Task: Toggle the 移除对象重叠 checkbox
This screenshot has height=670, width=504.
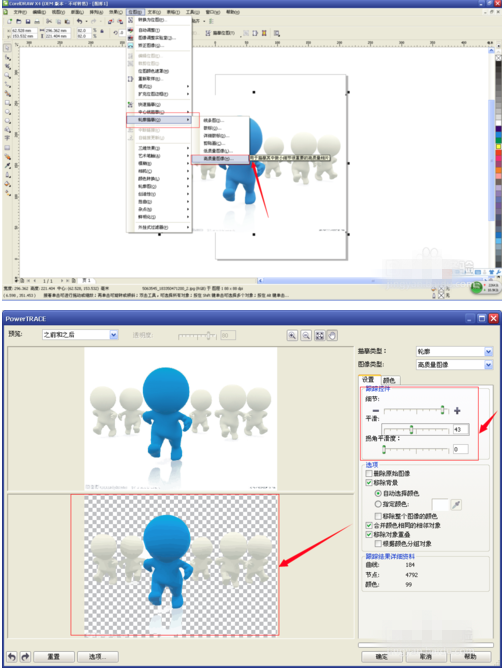Action: tap(369, 535)
